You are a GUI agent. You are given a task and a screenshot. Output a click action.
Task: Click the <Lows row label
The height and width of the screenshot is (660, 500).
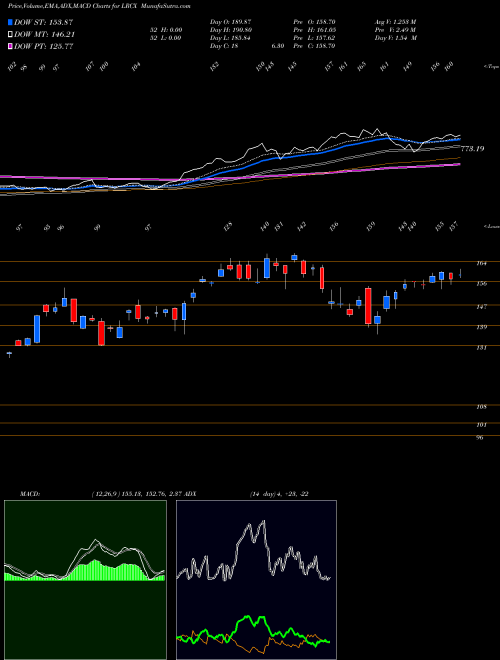[491, 226]
